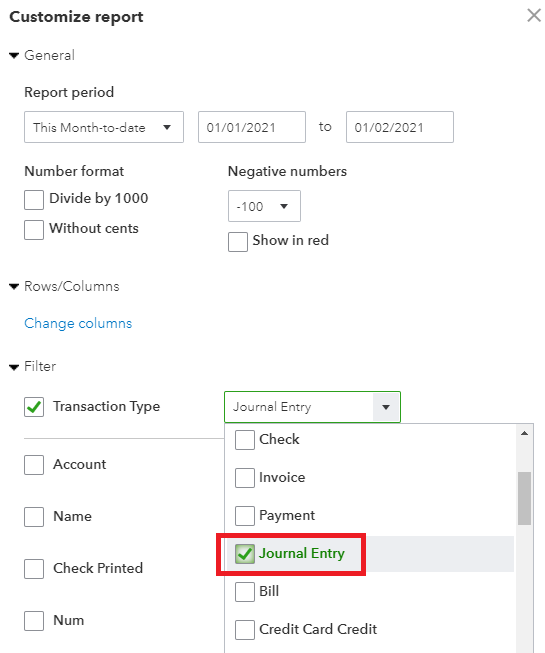This screenshot has width=545, height=653.
Task: Enable the Account filter checkbox
Action: point(34,465)
